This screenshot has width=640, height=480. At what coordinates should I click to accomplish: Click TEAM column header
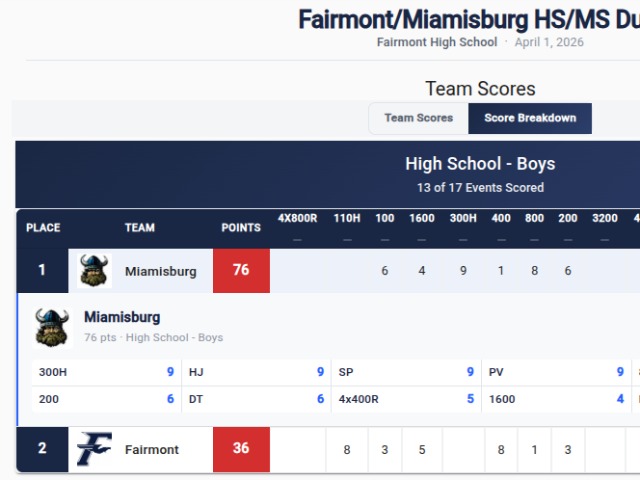140,228
